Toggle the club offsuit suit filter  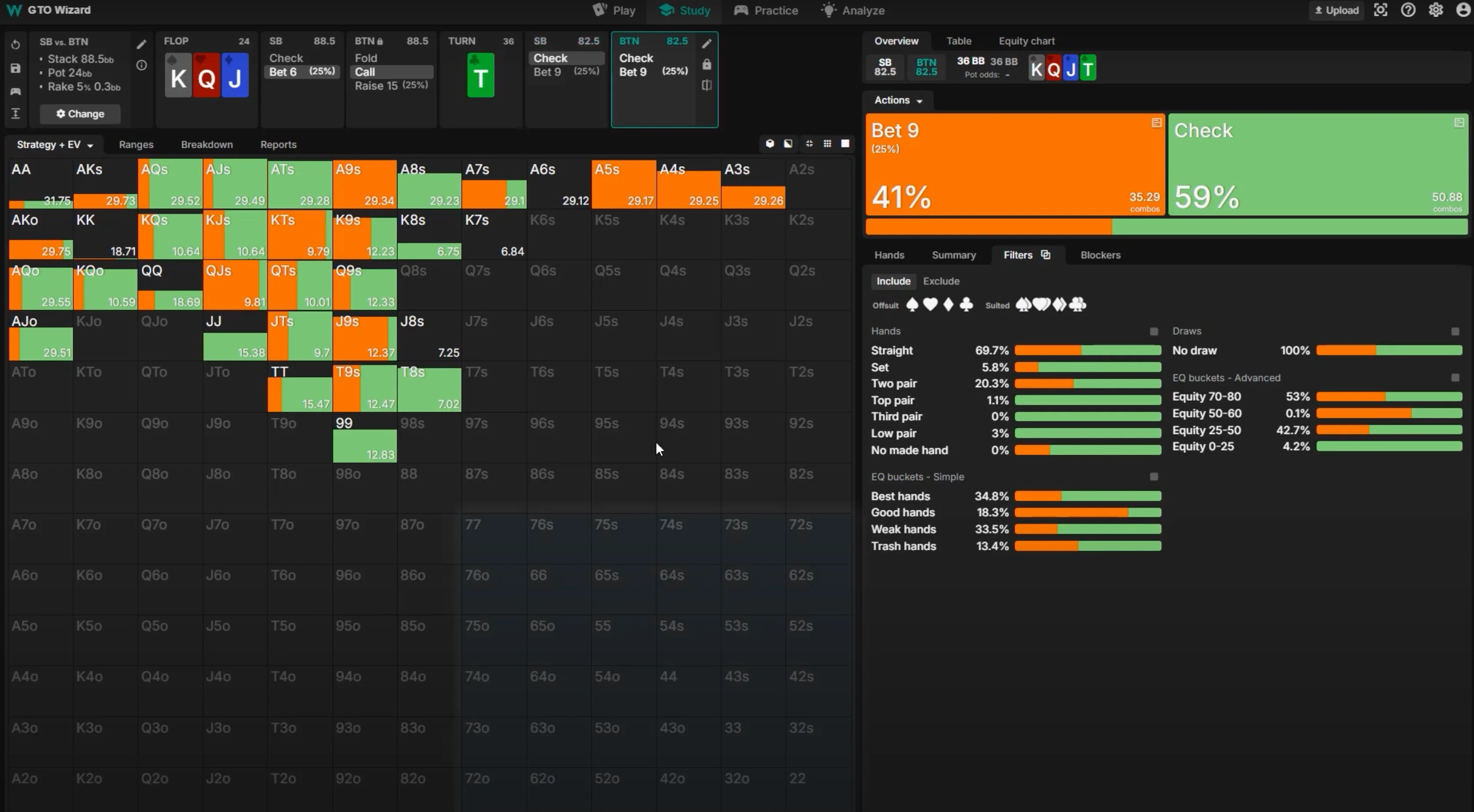(966, 305)
